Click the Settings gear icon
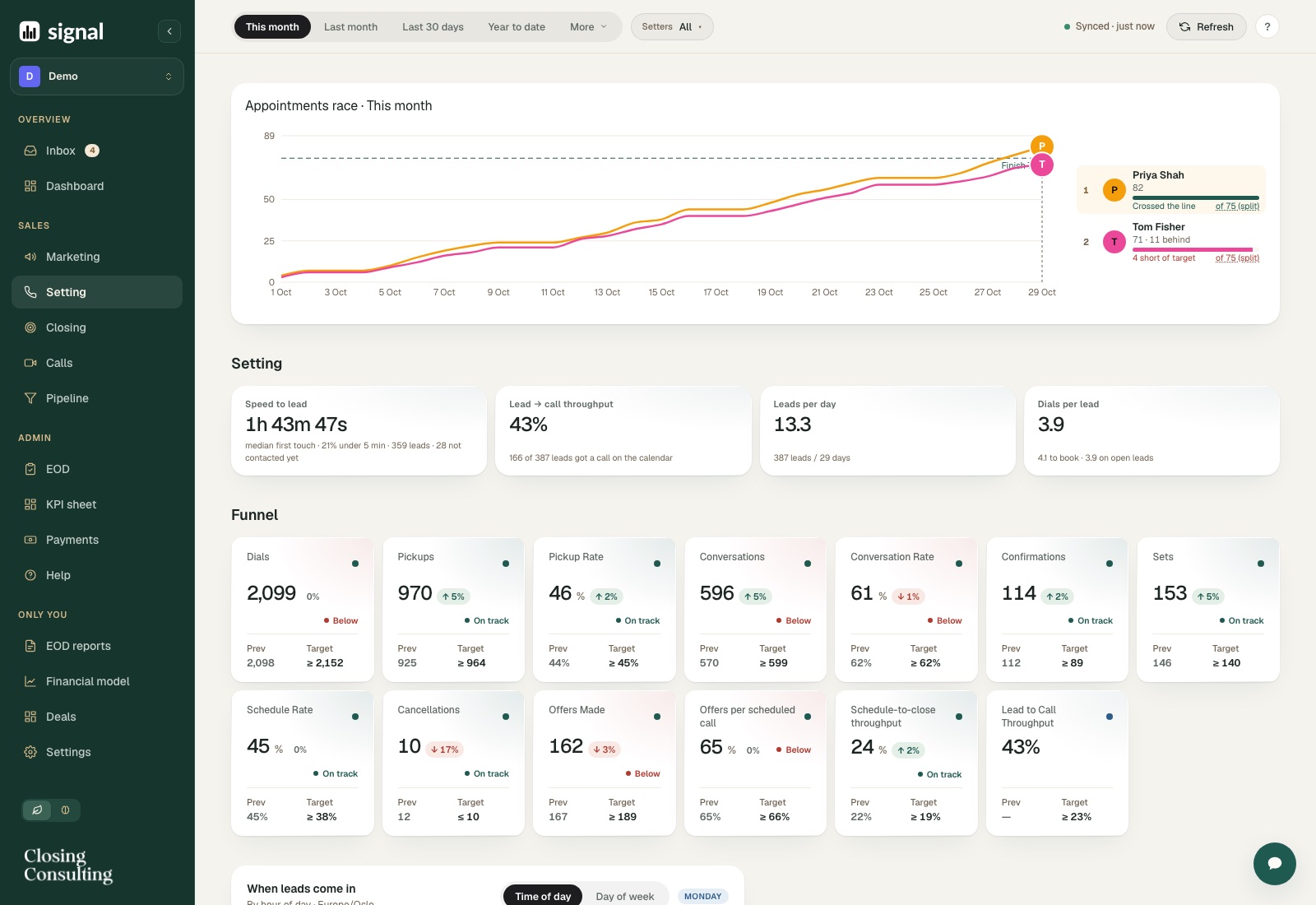The height and width of the screenshot is (905, 1316). point(30,752)
